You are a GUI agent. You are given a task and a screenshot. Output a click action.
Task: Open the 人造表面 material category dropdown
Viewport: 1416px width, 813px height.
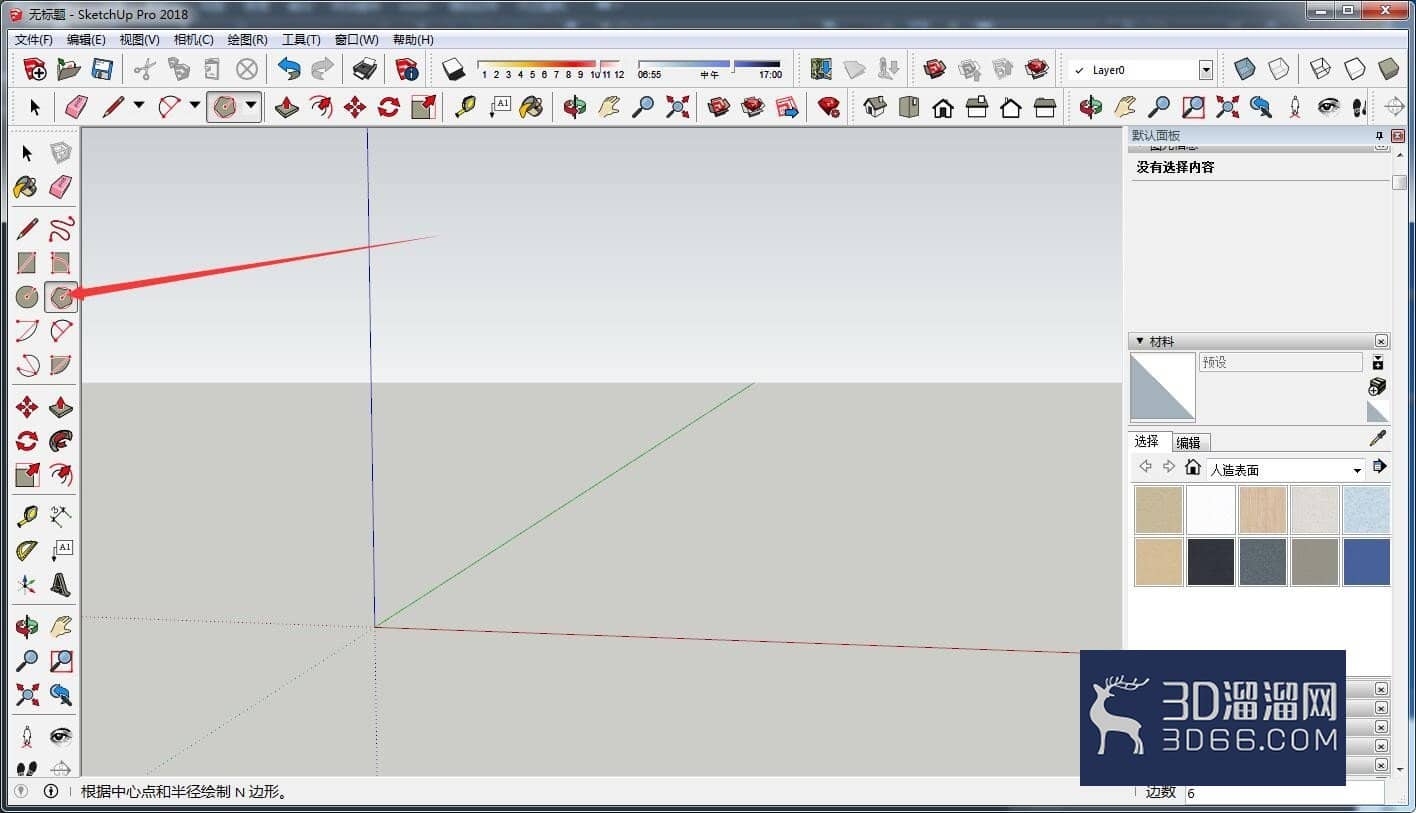pyautogui.click(x=1357, y=470)
